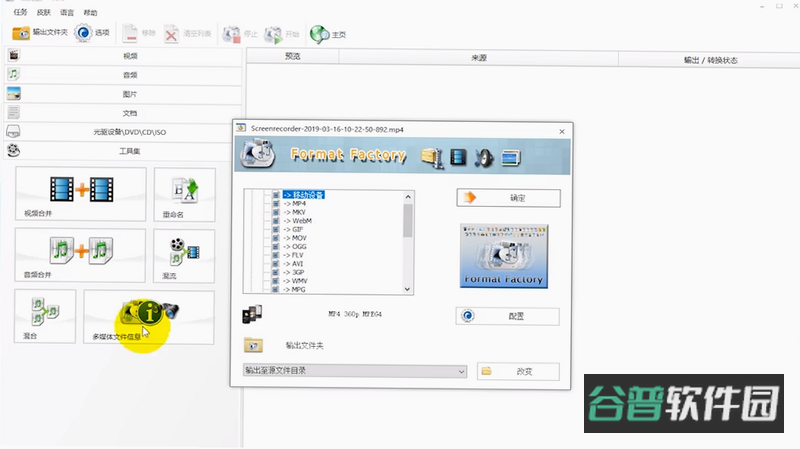Click the 输出 / 转换状态 column header
Image resolution: width=800 pixels, height=449 pixels.
pyautogui.click(x=710, y=60)
